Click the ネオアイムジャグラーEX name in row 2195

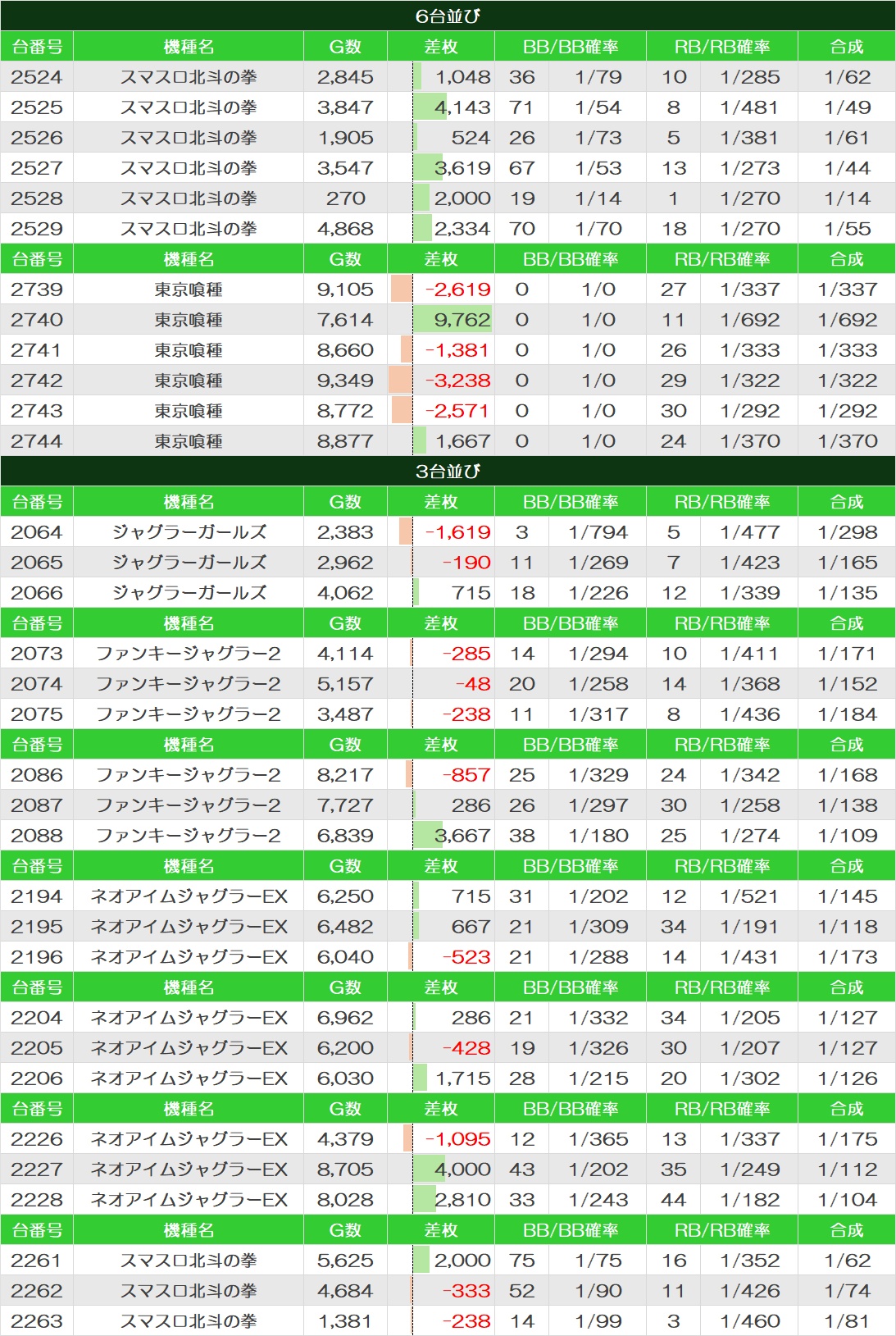pos(189,927)
